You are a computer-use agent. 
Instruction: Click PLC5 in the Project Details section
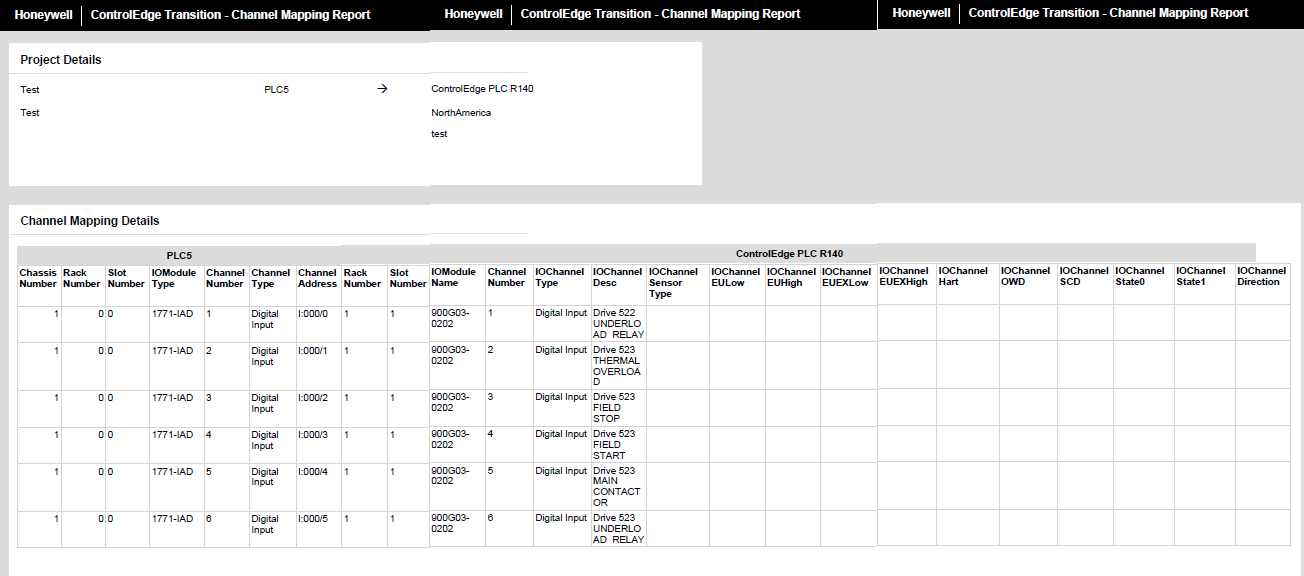click(x=277, y=90)
